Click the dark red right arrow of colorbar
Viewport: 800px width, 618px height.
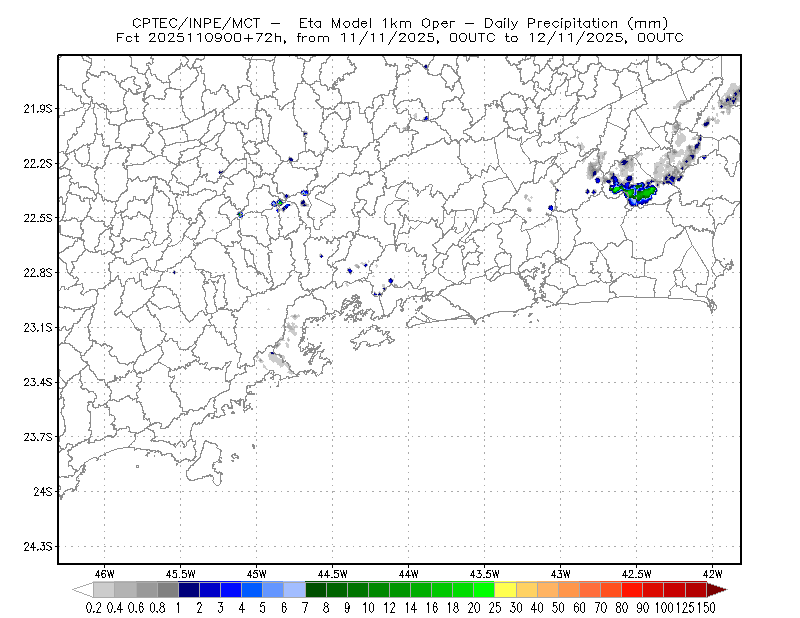tap(717, 590)
